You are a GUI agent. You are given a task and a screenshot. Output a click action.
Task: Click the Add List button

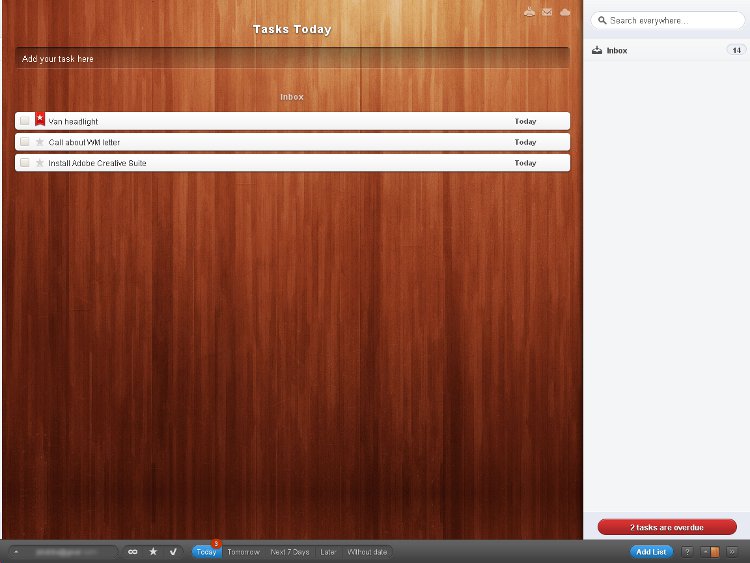[x=651, y=552]
